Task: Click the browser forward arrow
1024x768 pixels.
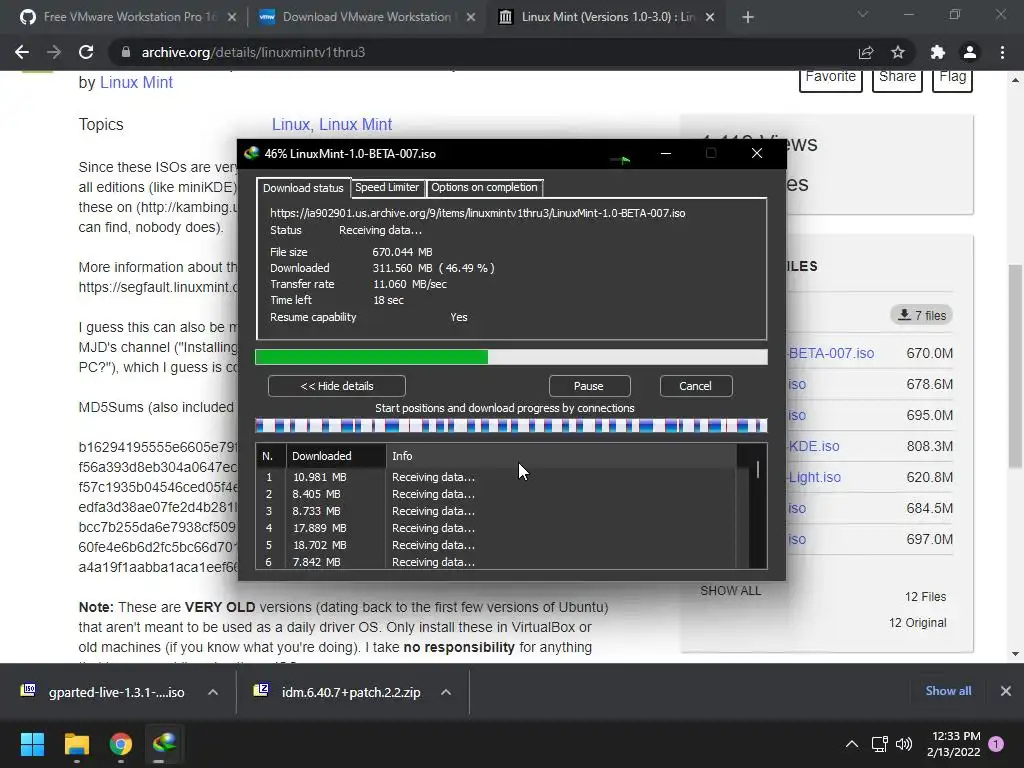Action: (54, 52)
